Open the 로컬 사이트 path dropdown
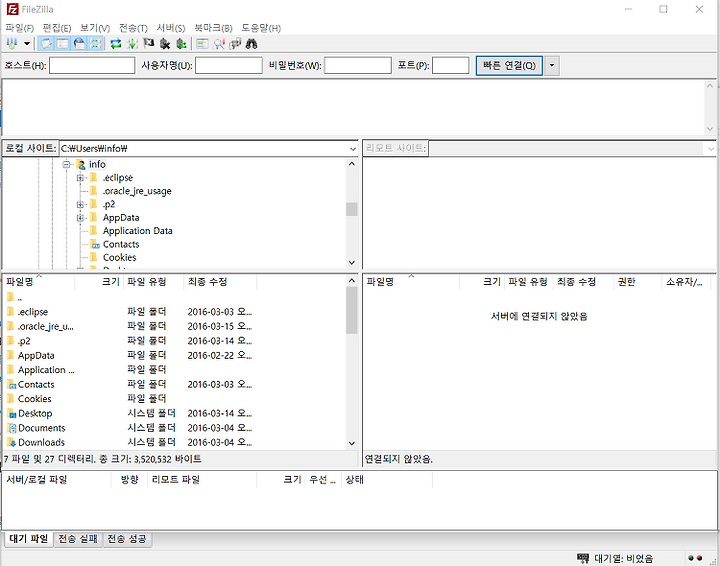The height and width of the screenshot is (566, 720). point(352,149)
